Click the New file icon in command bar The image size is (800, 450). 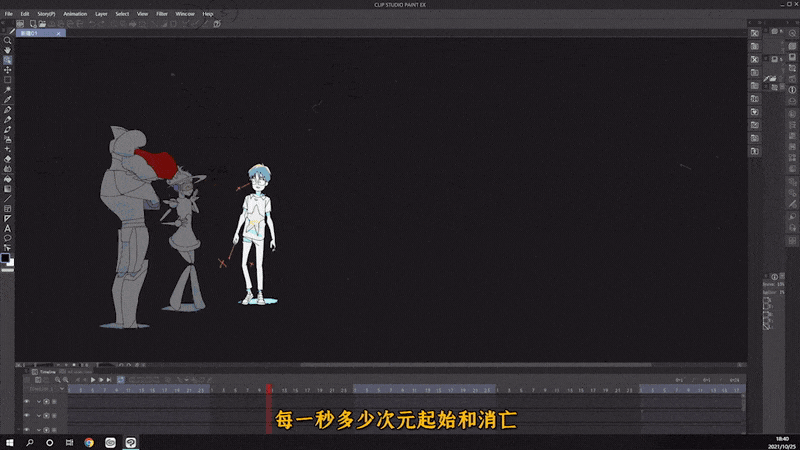(33, 24)
